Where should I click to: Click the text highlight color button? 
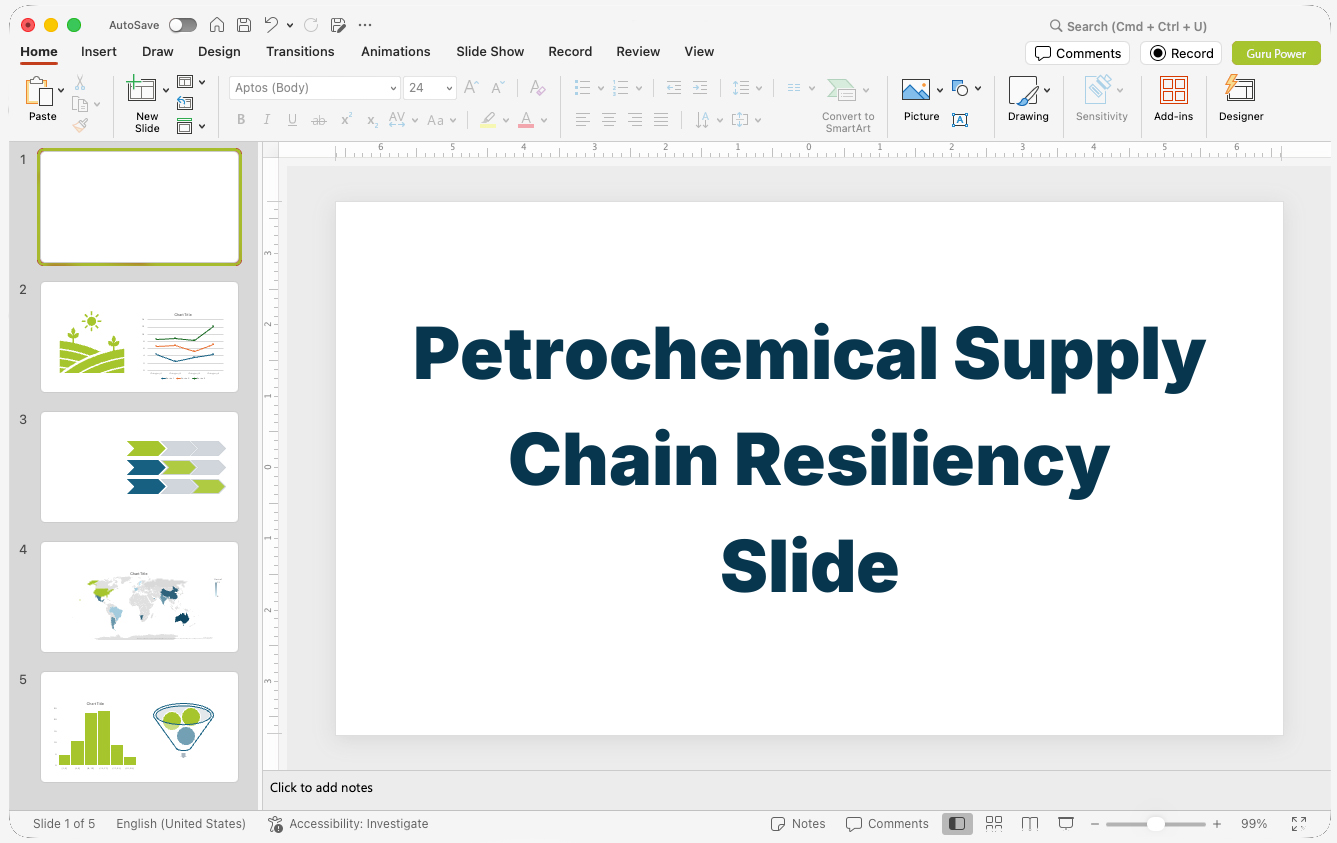[487, 120]
